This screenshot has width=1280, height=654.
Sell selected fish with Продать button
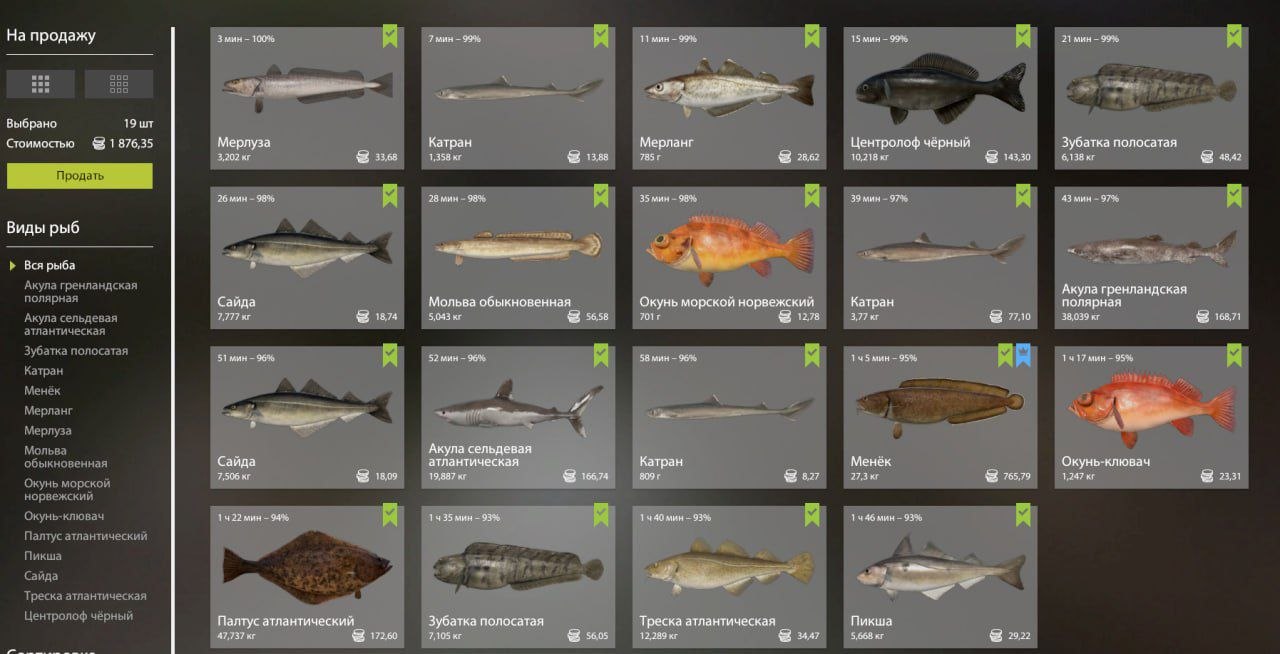(80, 176)
